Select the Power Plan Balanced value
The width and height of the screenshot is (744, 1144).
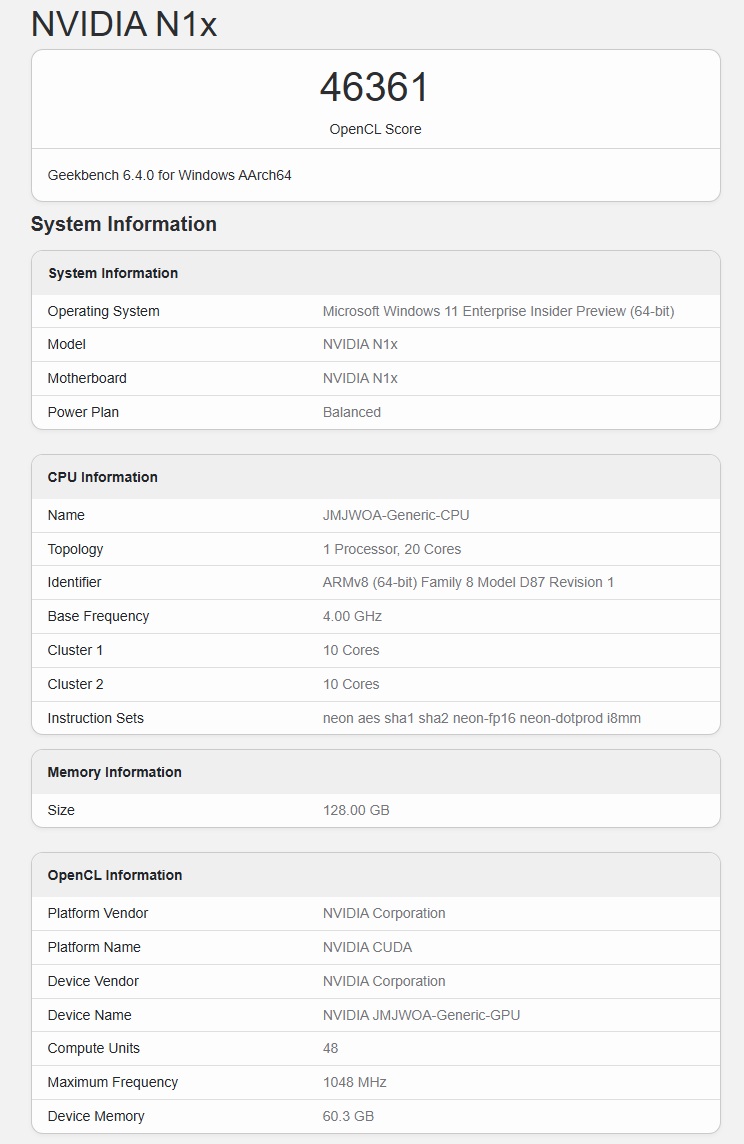[352, 412]
